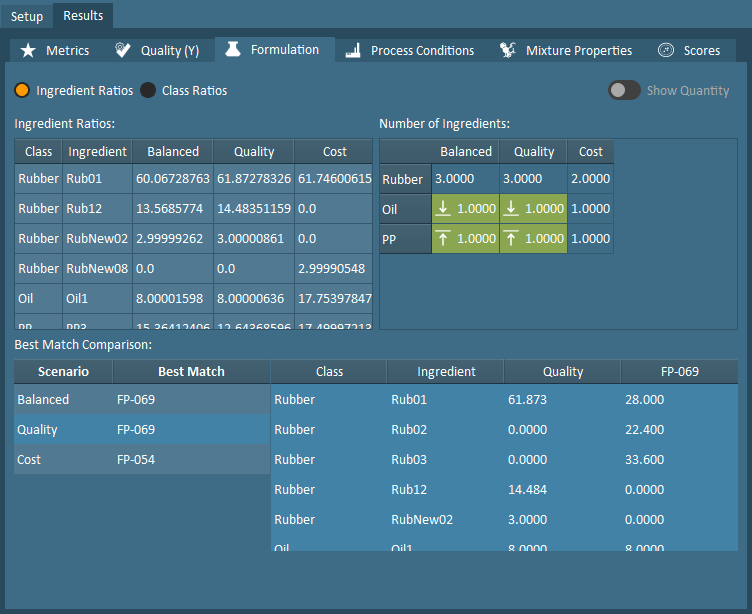Image resolution: width=752 pixels, height=614 pixels.
Task: Click the Rub01 Balanced value cell
Action: point(172,179)
